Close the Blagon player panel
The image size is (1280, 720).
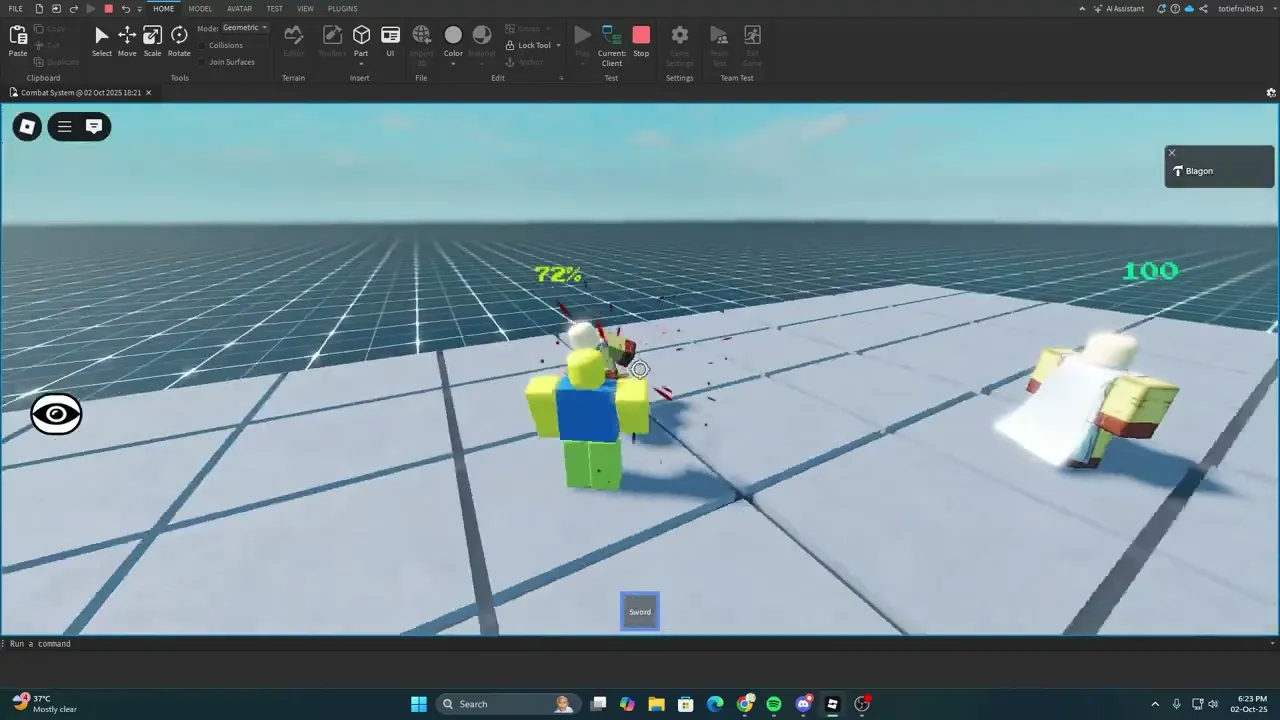pos(1172,153)
